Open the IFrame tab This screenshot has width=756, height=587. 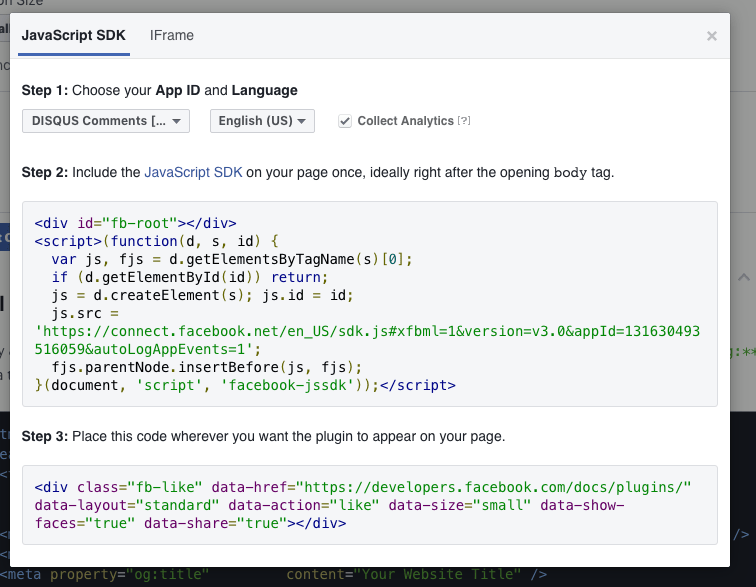pyautogui.click(x=172, y=35)
